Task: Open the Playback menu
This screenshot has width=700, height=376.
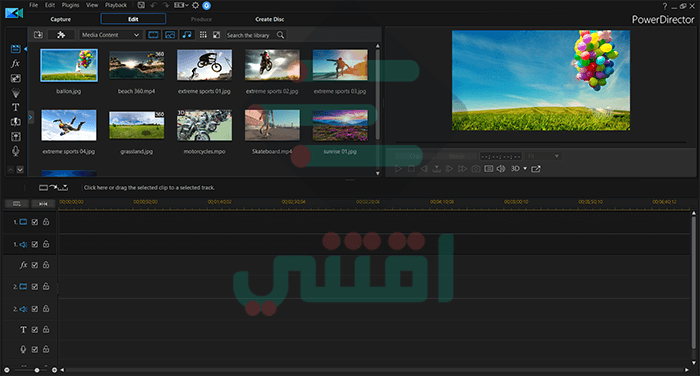Action: [x=116, y=5]
